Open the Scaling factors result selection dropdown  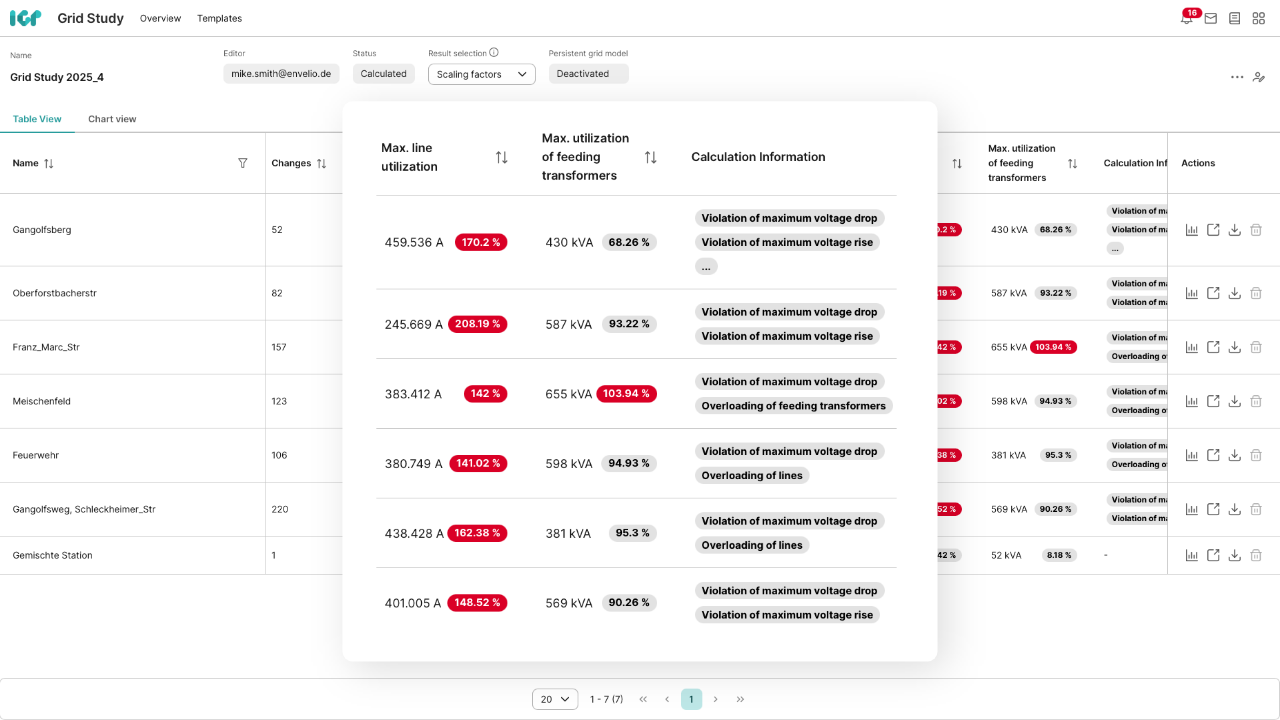click(481, 74)
